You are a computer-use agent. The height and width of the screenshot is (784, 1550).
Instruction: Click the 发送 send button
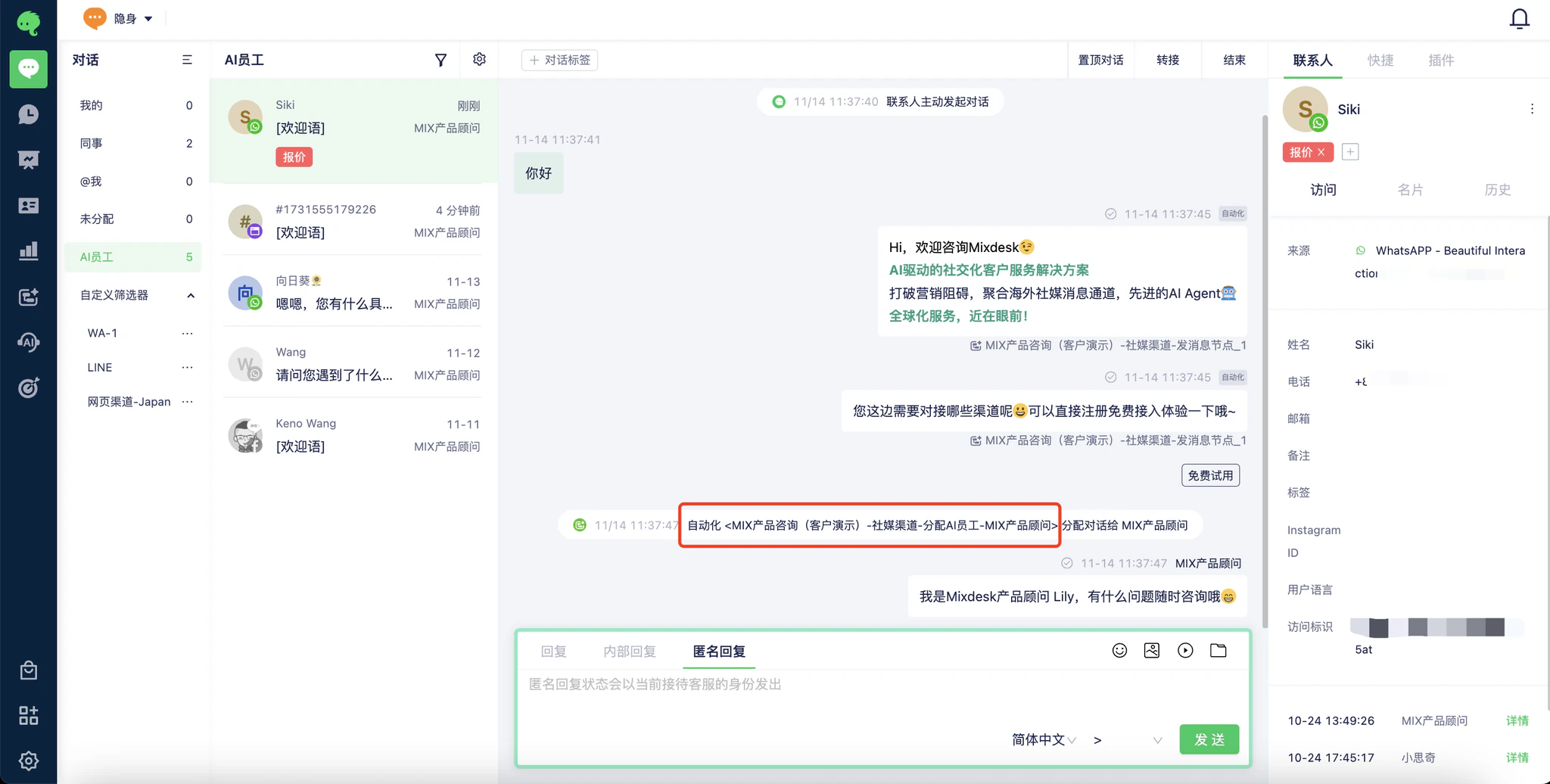[x=1209, y=739]
